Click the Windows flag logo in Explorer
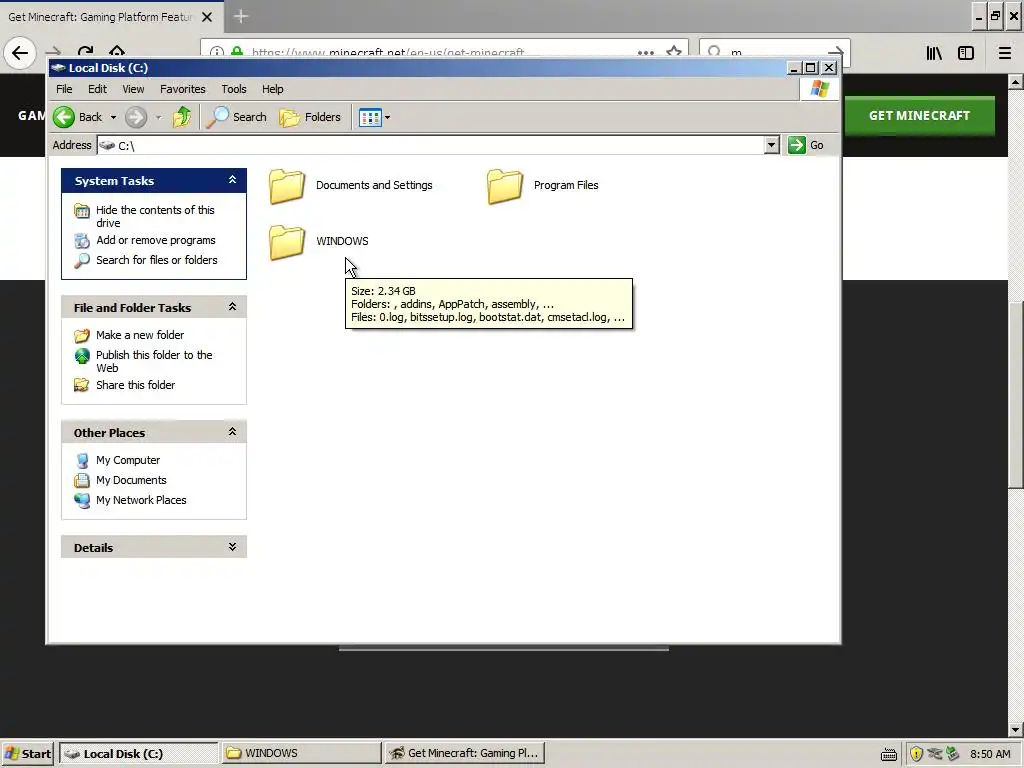This screenshot has height=768, width=1024. (820, 89)
